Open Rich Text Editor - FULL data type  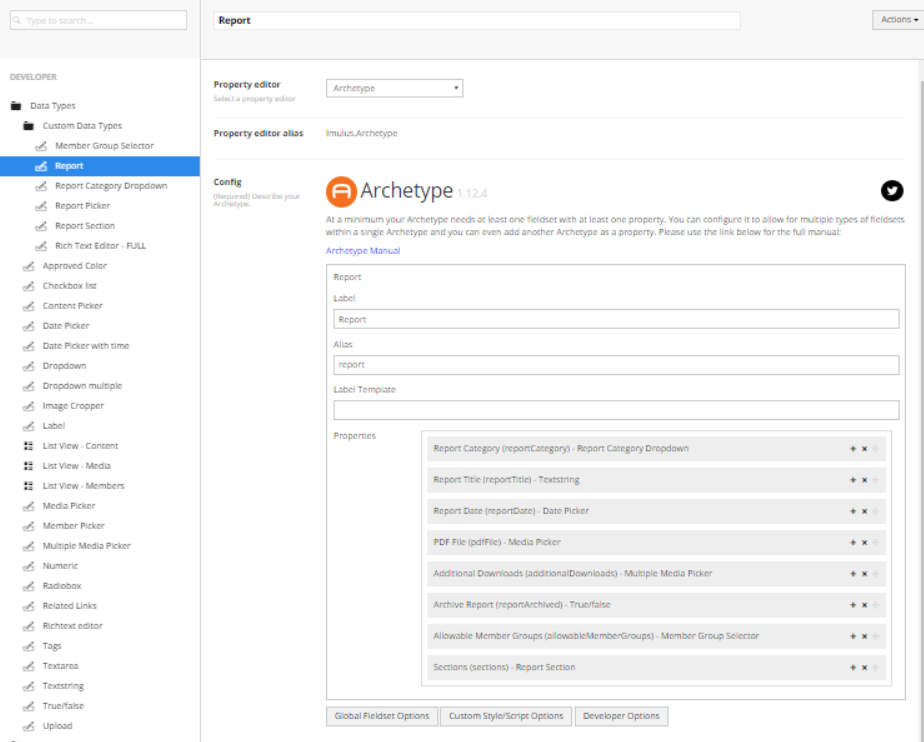coord(100,246)
